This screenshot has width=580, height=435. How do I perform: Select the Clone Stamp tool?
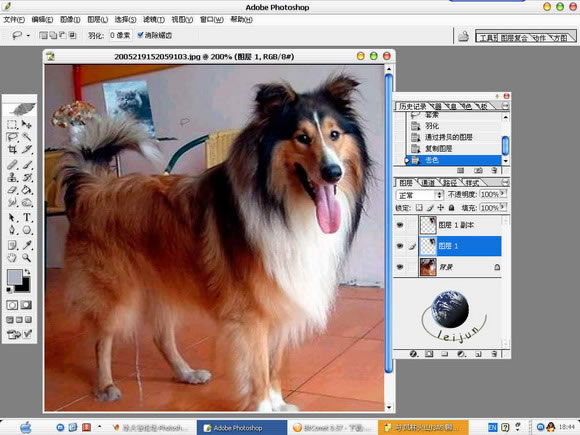point(12,177)
